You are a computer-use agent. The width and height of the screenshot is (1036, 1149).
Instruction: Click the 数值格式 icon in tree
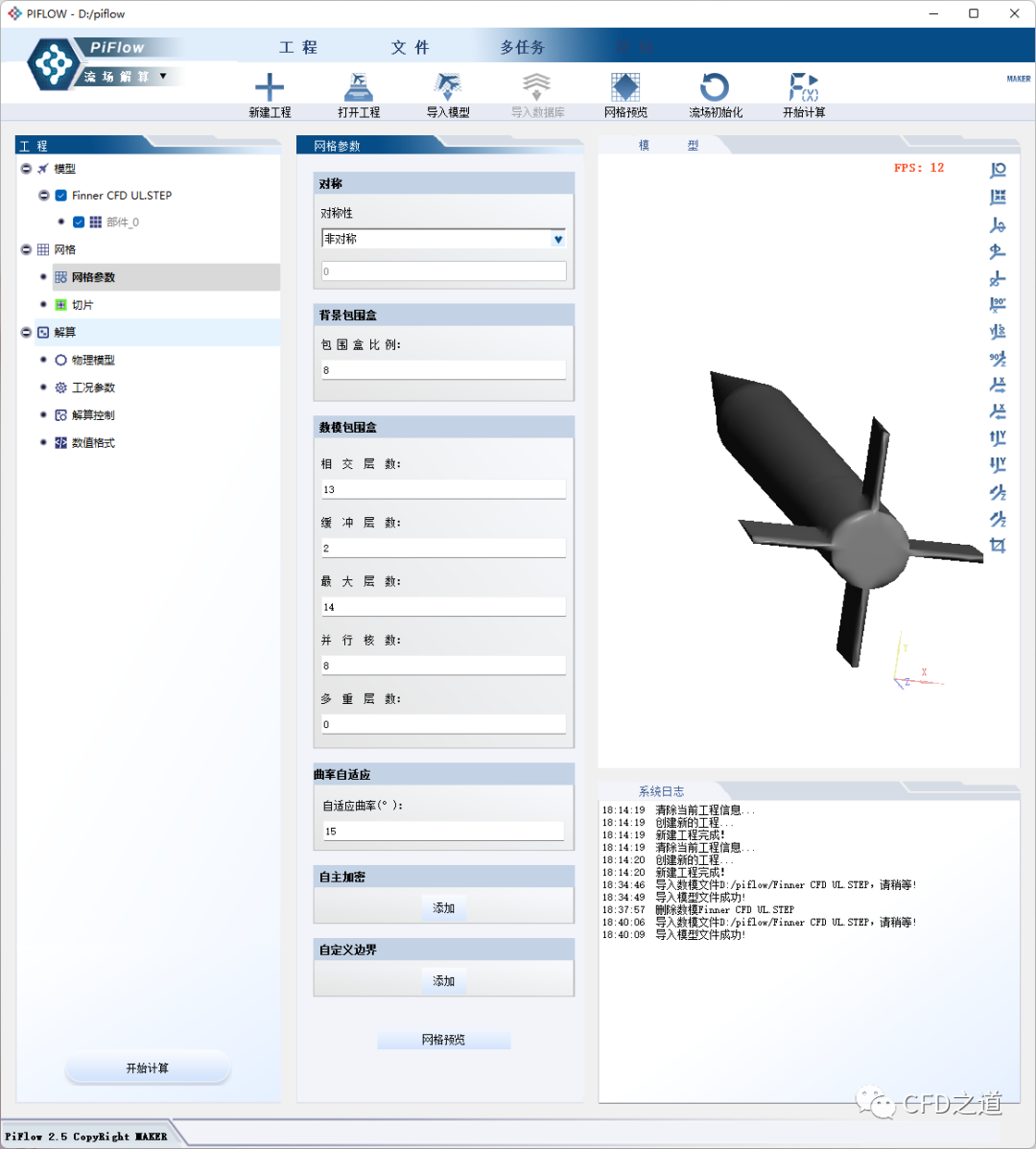(x=60, y=442)
